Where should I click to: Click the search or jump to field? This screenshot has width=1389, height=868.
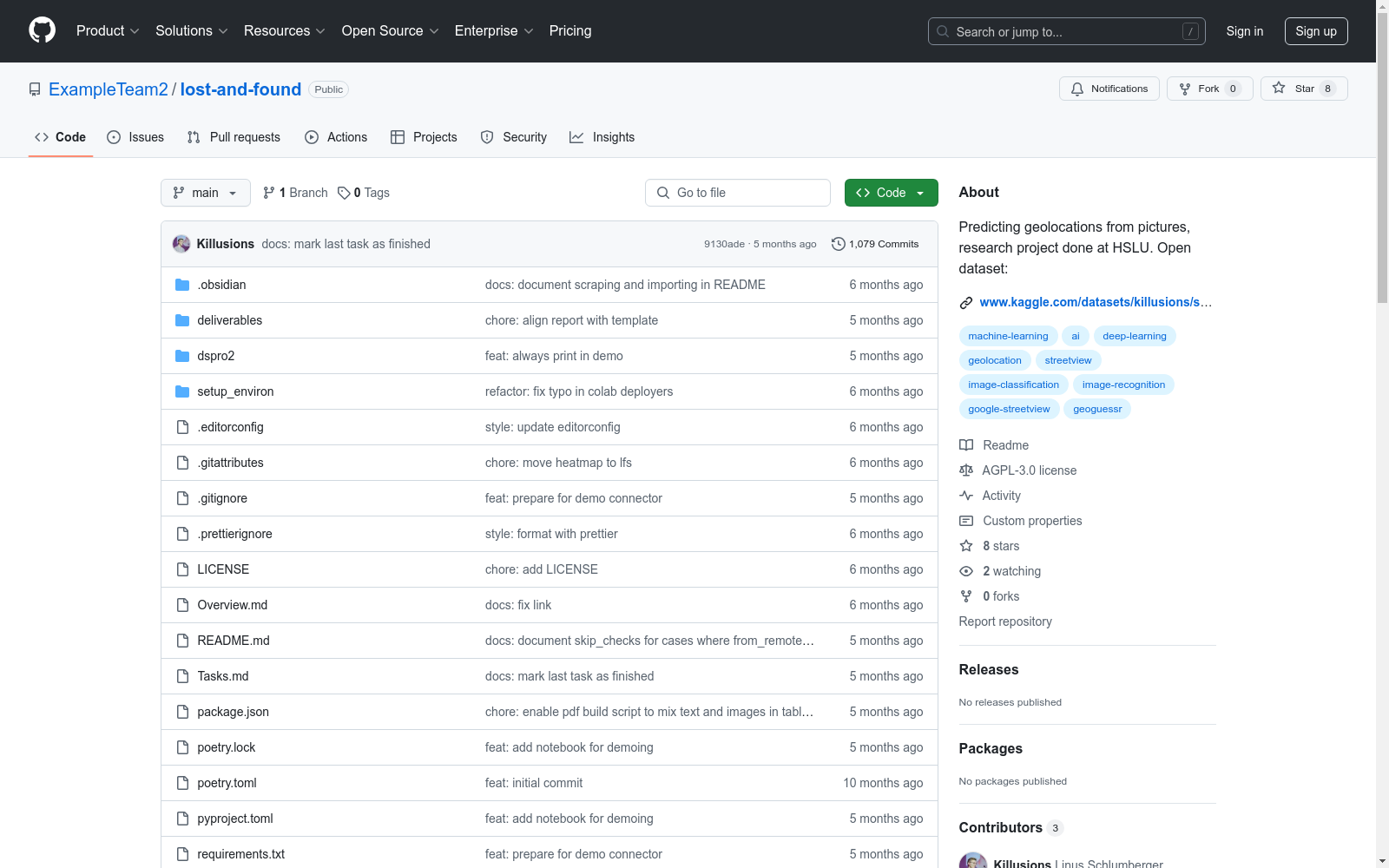[1067, 31]
